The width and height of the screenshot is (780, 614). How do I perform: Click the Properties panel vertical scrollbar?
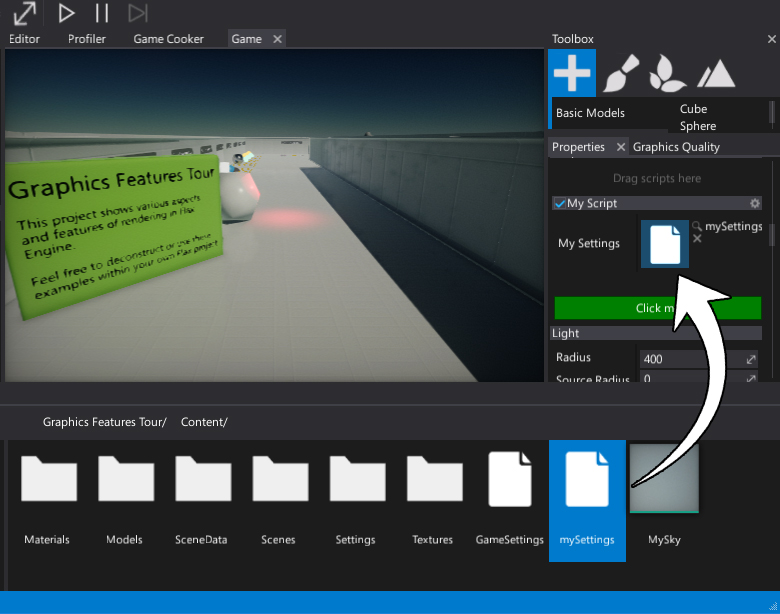coord(773,235)
